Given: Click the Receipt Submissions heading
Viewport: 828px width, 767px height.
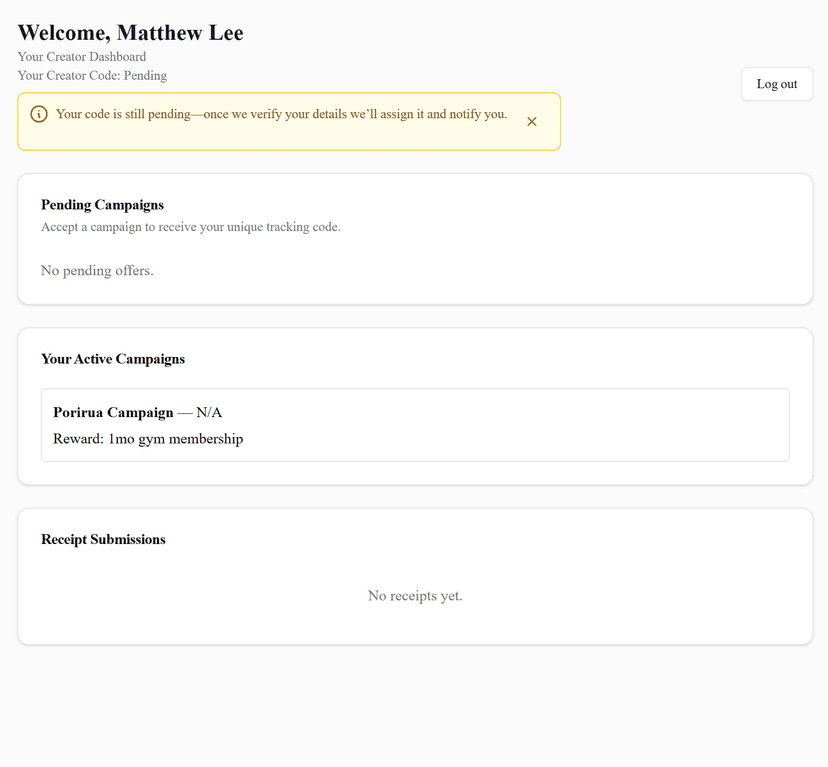Looking at the screenshot, I should click(103, 540).
